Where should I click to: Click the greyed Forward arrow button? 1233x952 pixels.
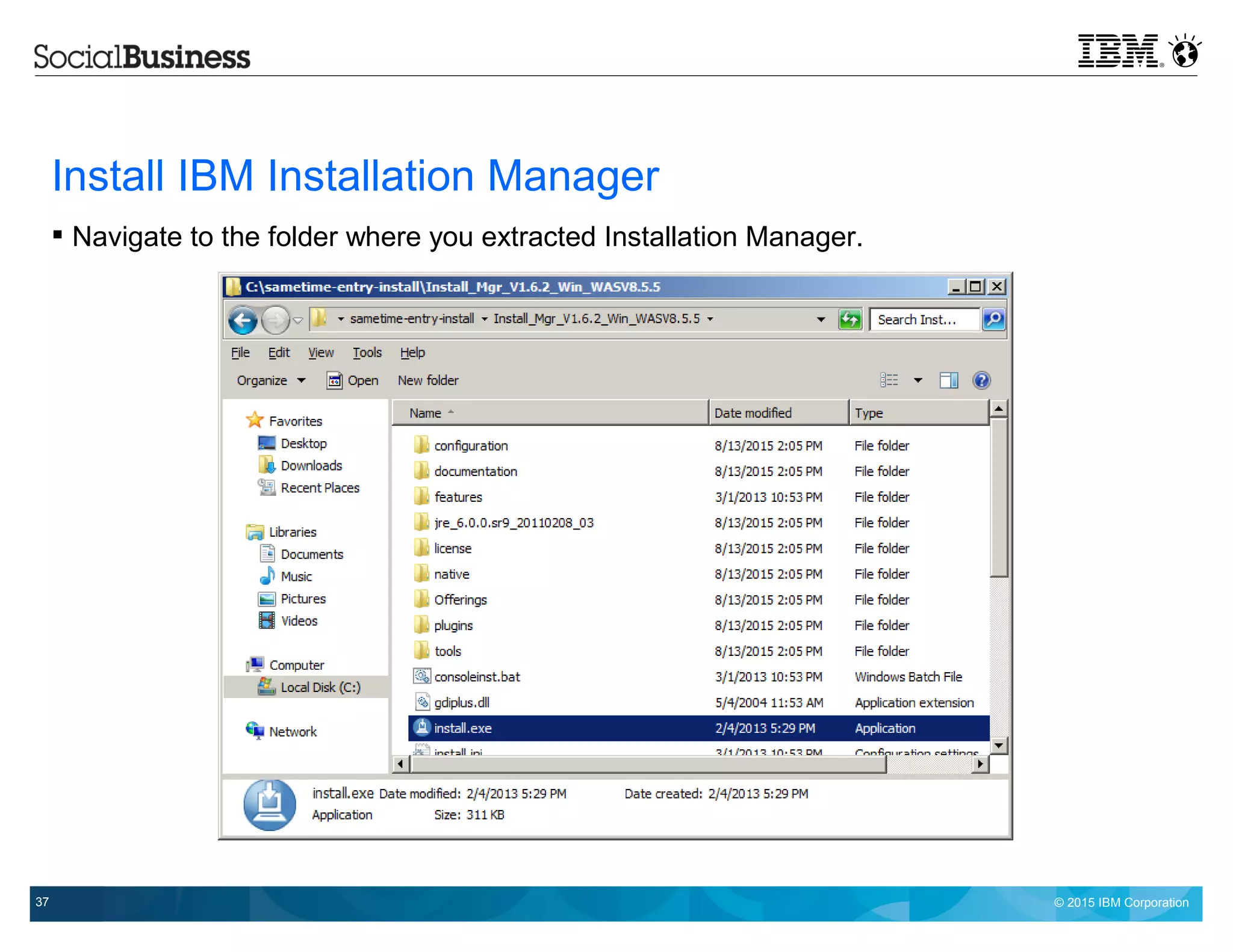276,320
